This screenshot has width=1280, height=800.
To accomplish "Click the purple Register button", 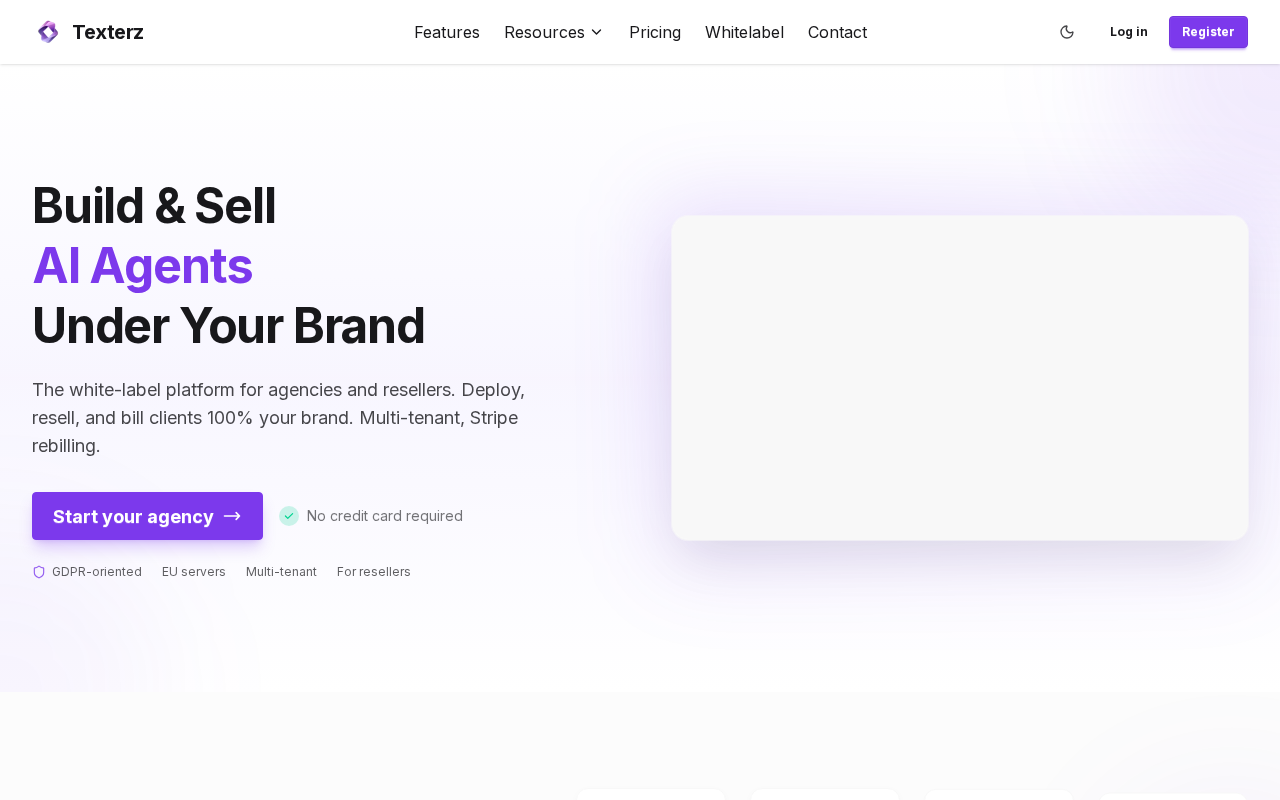I will (1208, 32).
